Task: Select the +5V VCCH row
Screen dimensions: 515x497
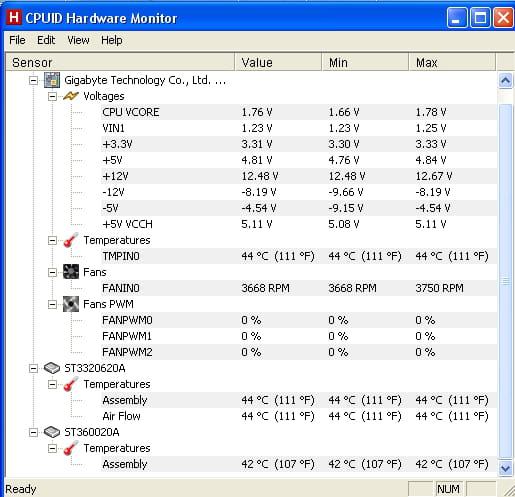Action: 299,224
